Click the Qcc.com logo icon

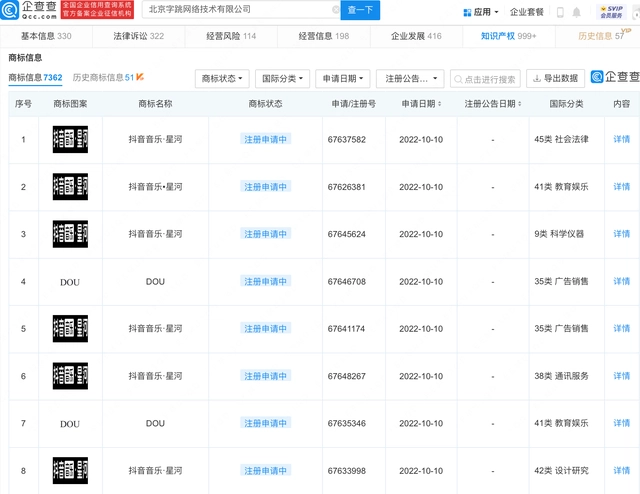tap(9, 10)
